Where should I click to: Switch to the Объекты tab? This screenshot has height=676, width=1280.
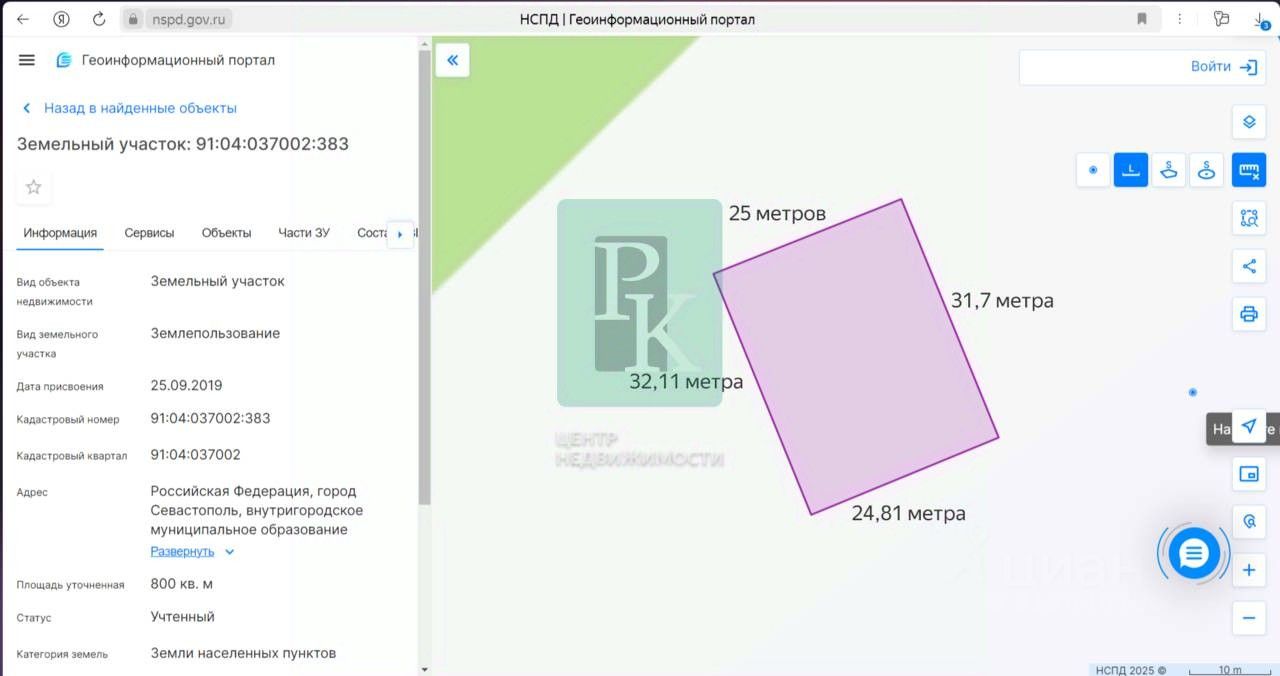[226, 233]
